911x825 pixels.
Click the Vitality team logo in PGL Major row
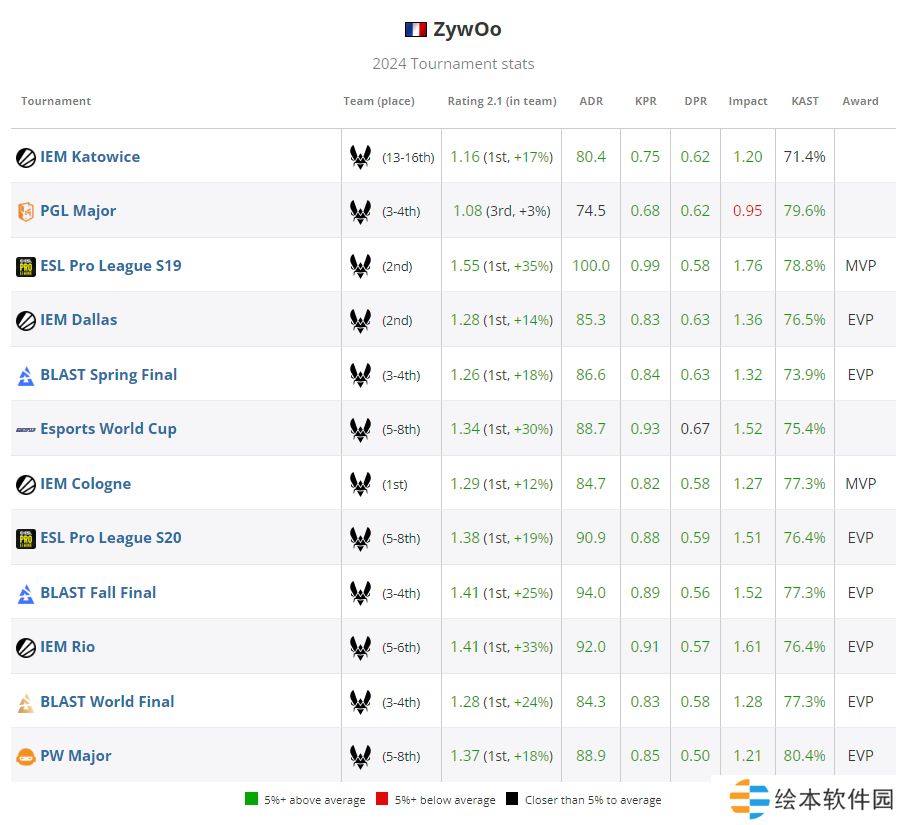[360, 211]
